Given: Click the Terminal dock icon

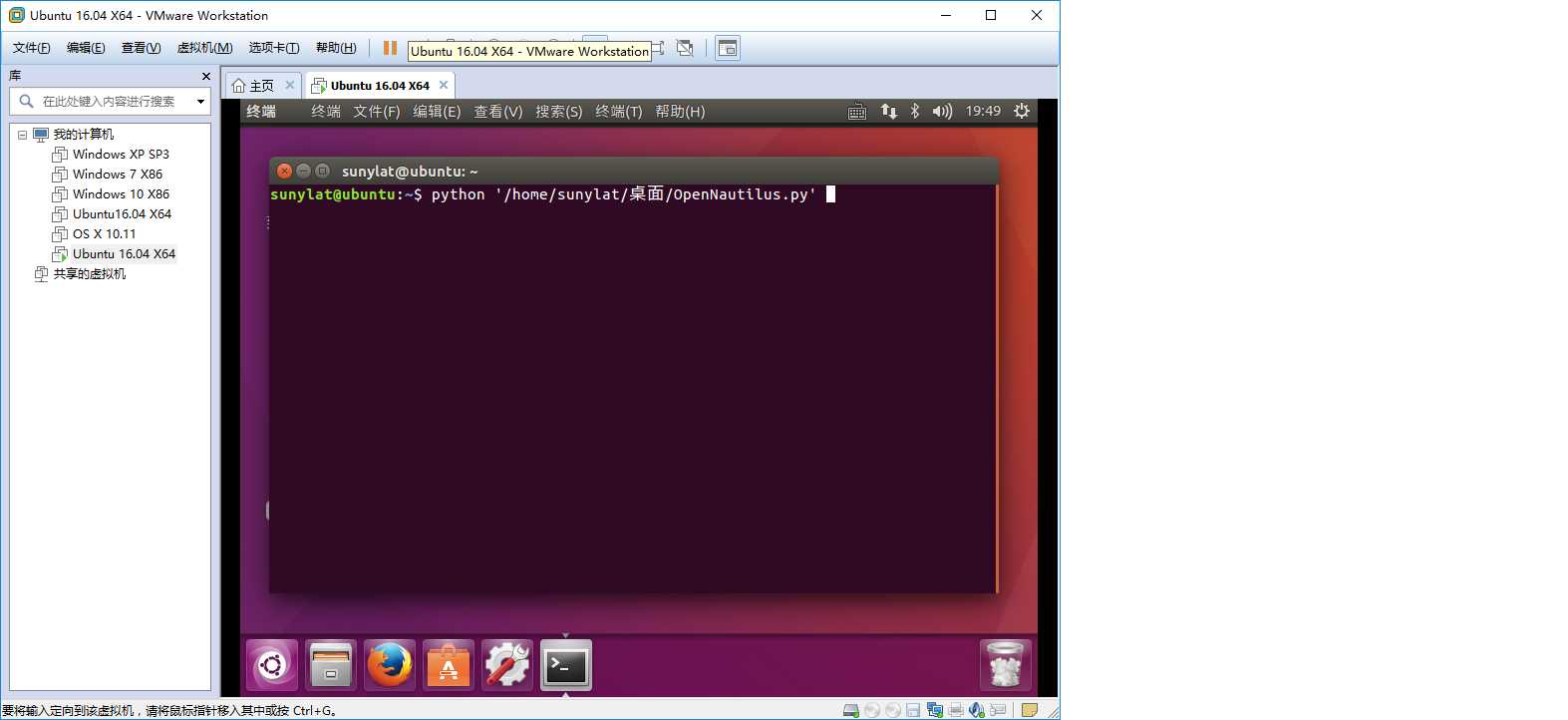Looking at the screenshot, I should tap(566, 665).
